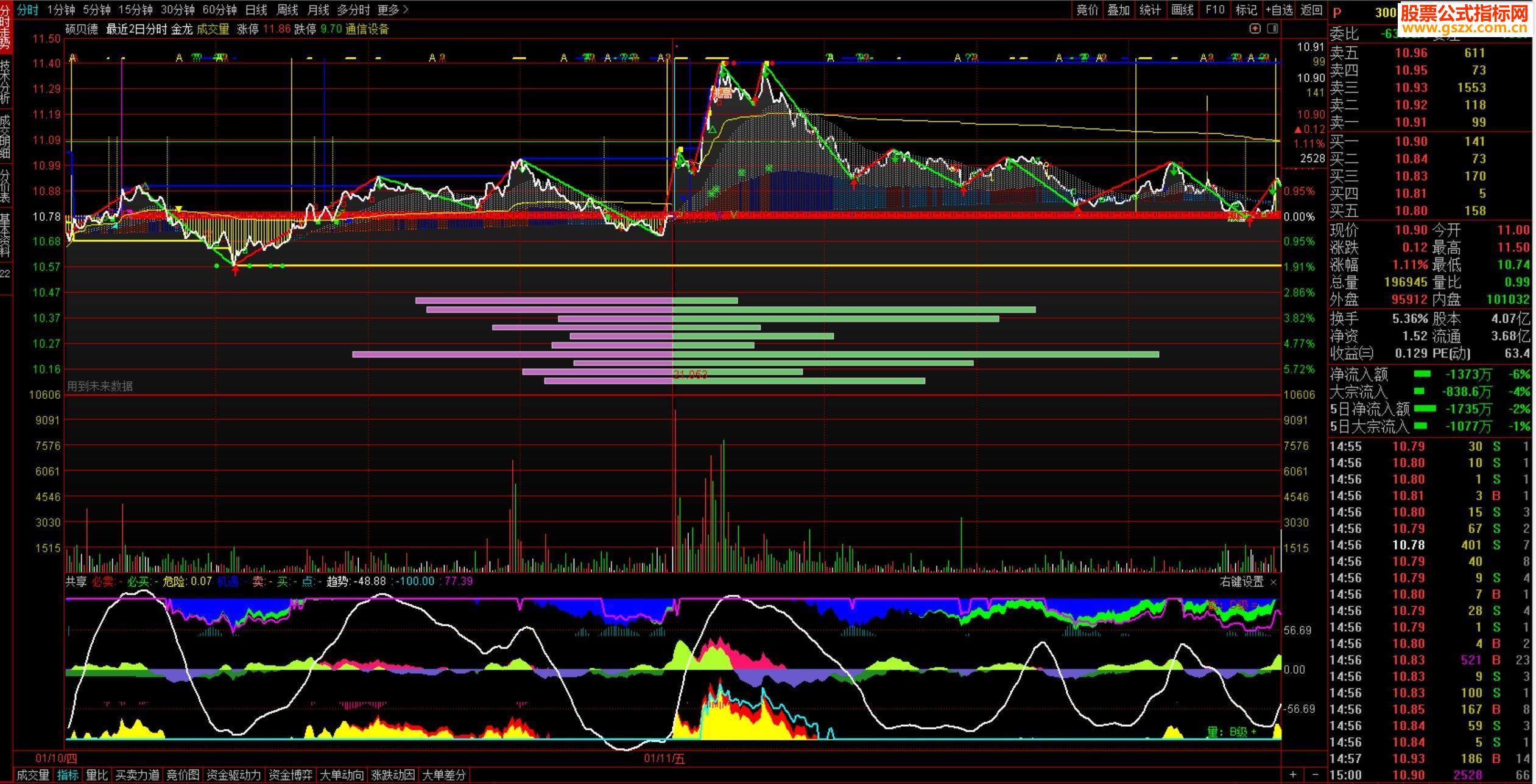Click 换手 5.36% value
Screen dimensions: 1536x784
pyautogui.click(x=1409, y=318)
